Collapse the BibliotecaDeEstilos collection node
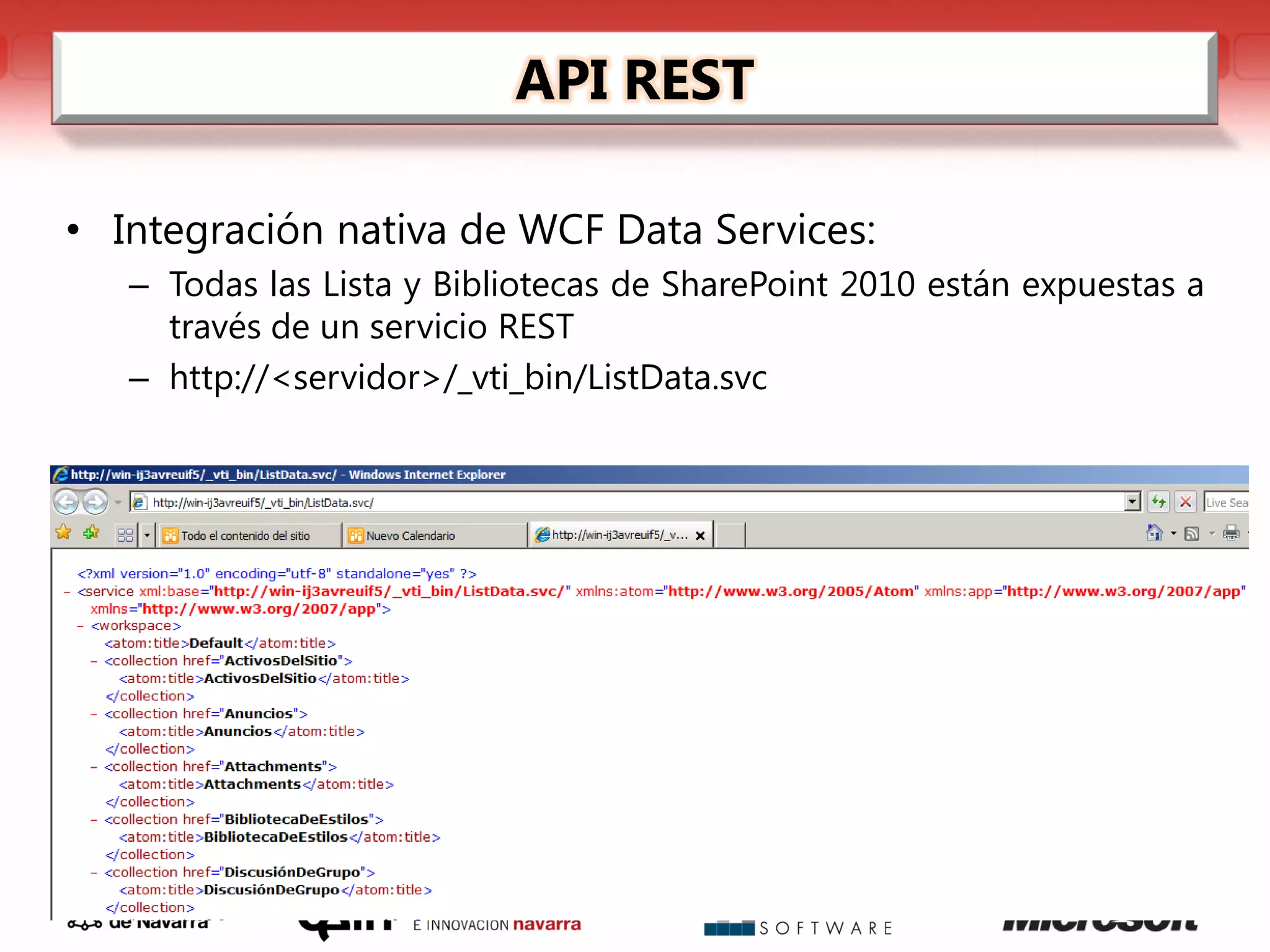Viewport: 1270px width, 952px height. pyautogui.click(x=94, y=820)
